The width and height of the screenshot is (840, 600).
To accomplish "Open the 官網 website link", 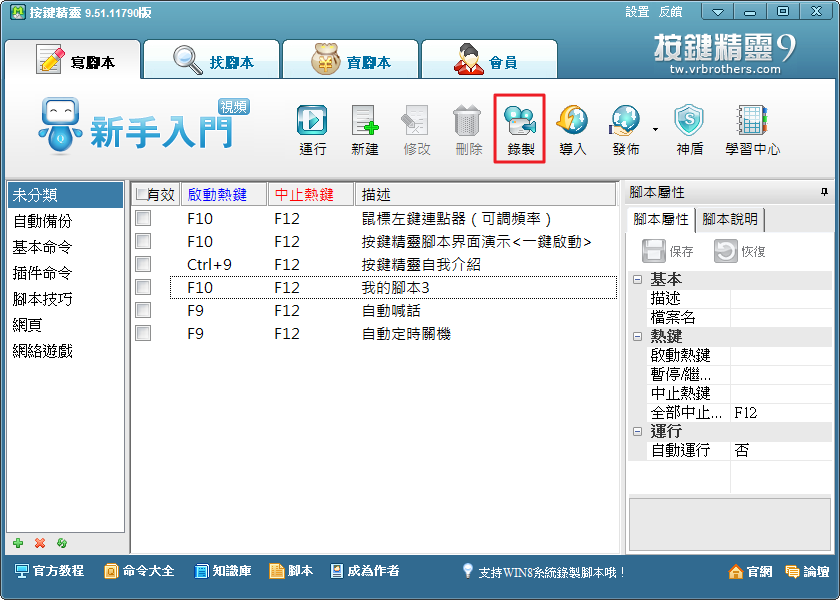I will (x=751, y=572).
